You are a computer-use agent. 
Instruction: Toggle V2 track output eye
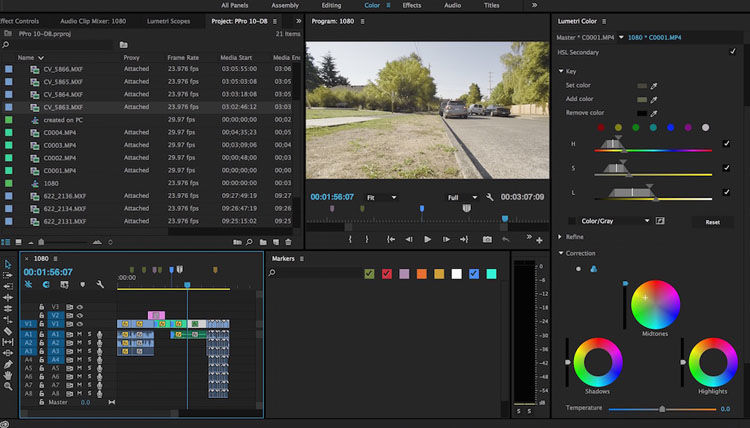[80, 316]
